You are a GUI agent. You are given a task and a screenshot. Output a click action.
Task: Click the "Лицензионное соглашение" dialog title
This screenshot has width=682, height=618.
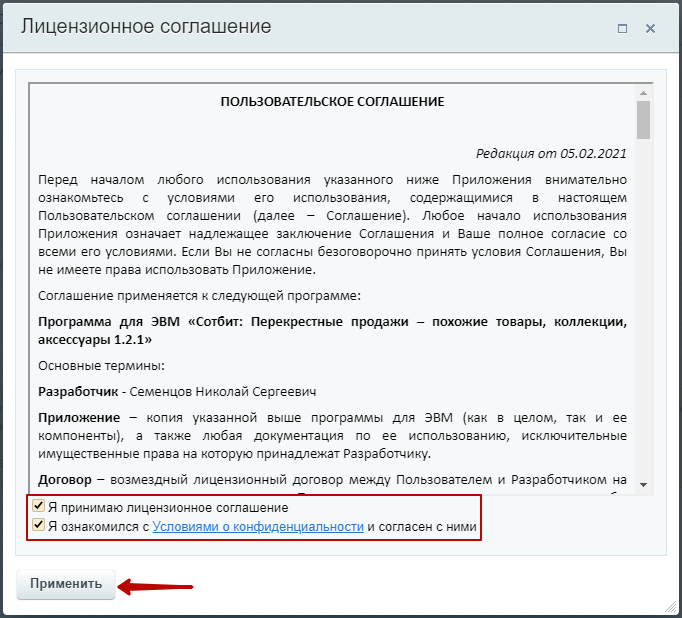click(x=146, y=27)
